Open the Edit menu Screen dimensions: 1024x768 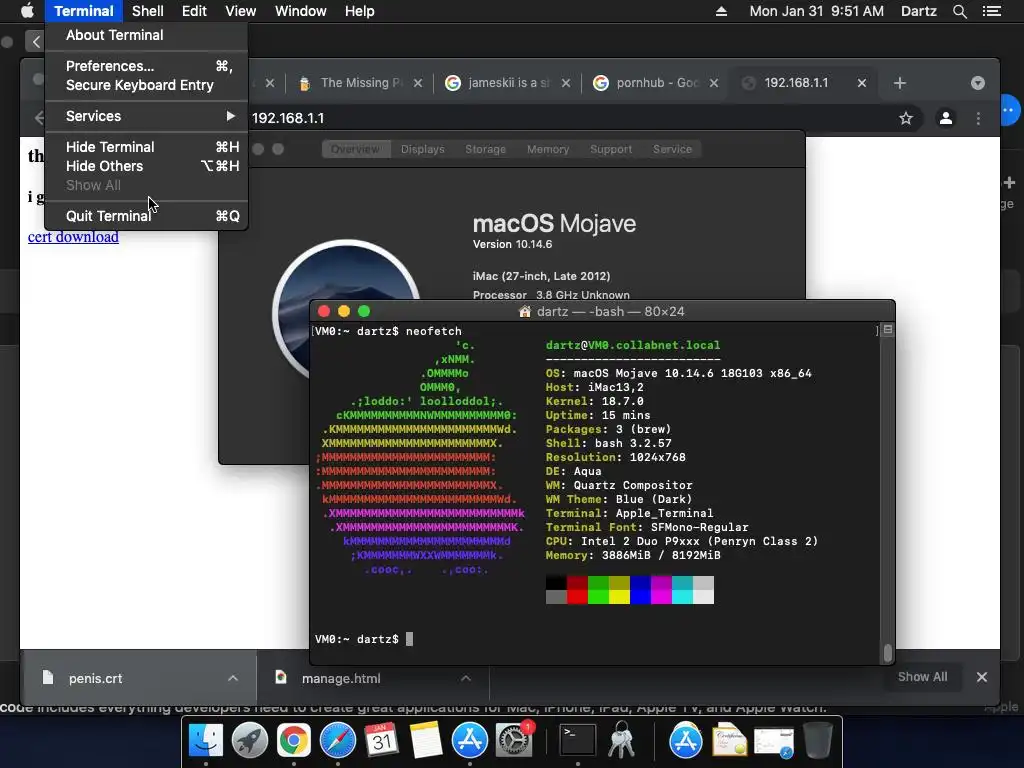click(x=194, y=11)
